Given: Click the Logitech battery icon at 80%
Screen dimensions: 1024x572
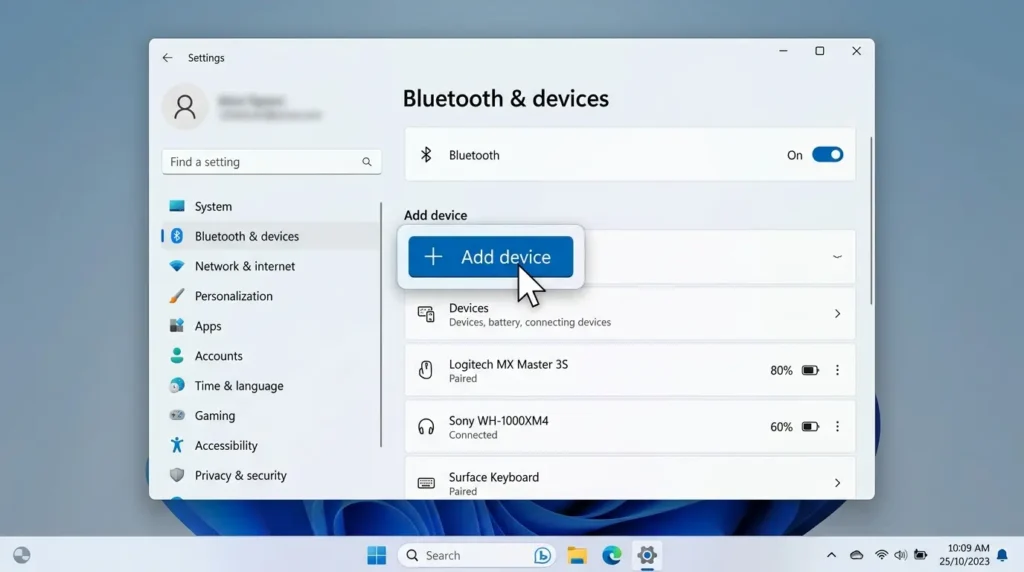Looking at the screenshot, I should (x=810, y=370).
